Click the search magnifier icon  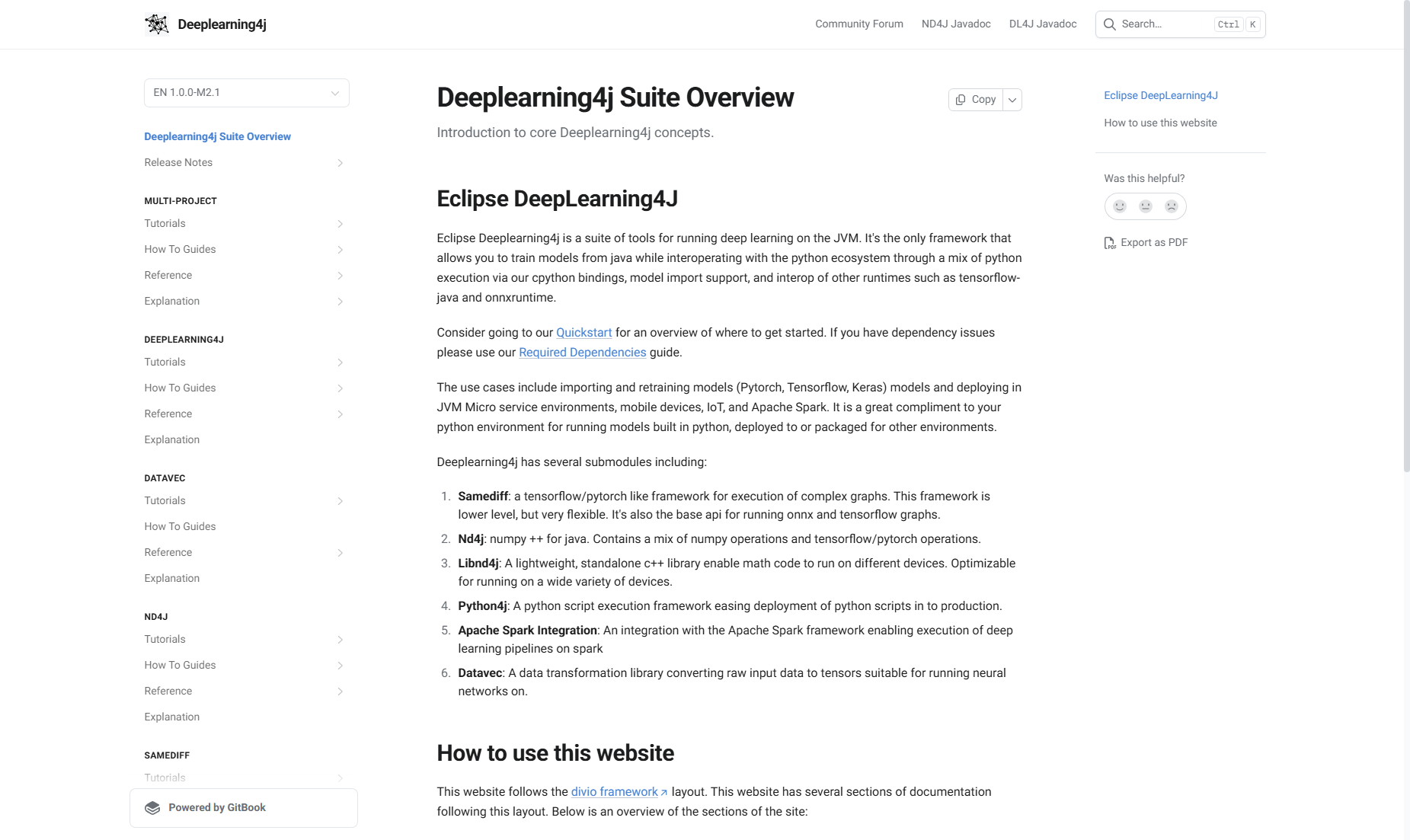tap(1110, 24)
